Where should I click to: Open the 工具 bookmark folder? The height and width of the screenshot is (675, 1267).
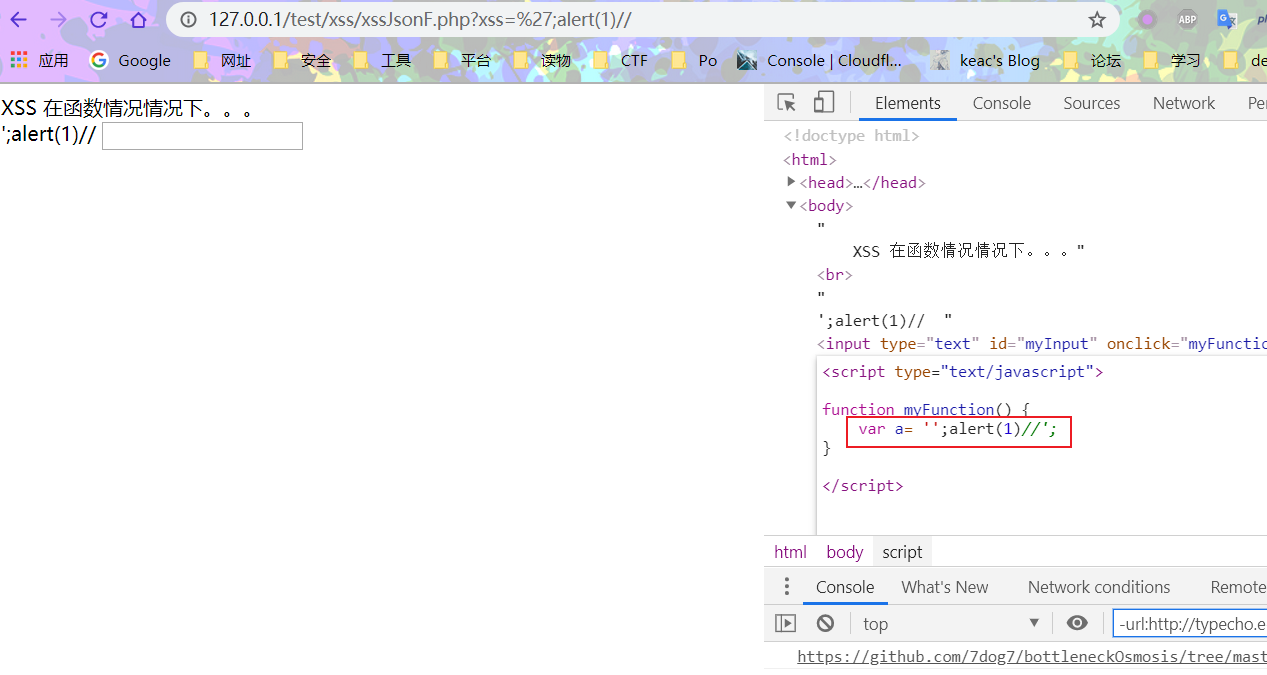(x=382, y=61)
